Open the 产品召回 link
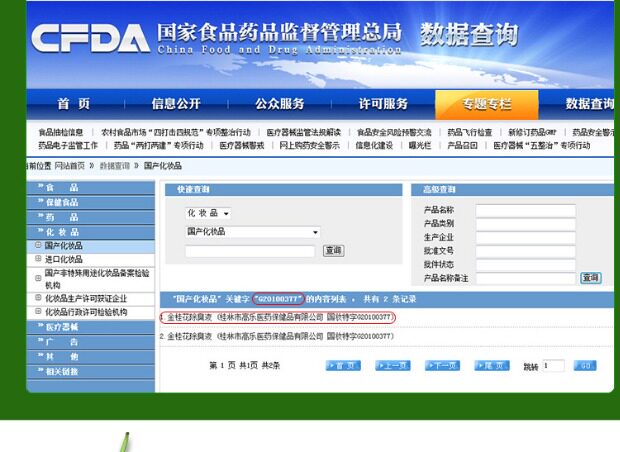This screenshot has width=620, height=452. [x=462, y=146]
